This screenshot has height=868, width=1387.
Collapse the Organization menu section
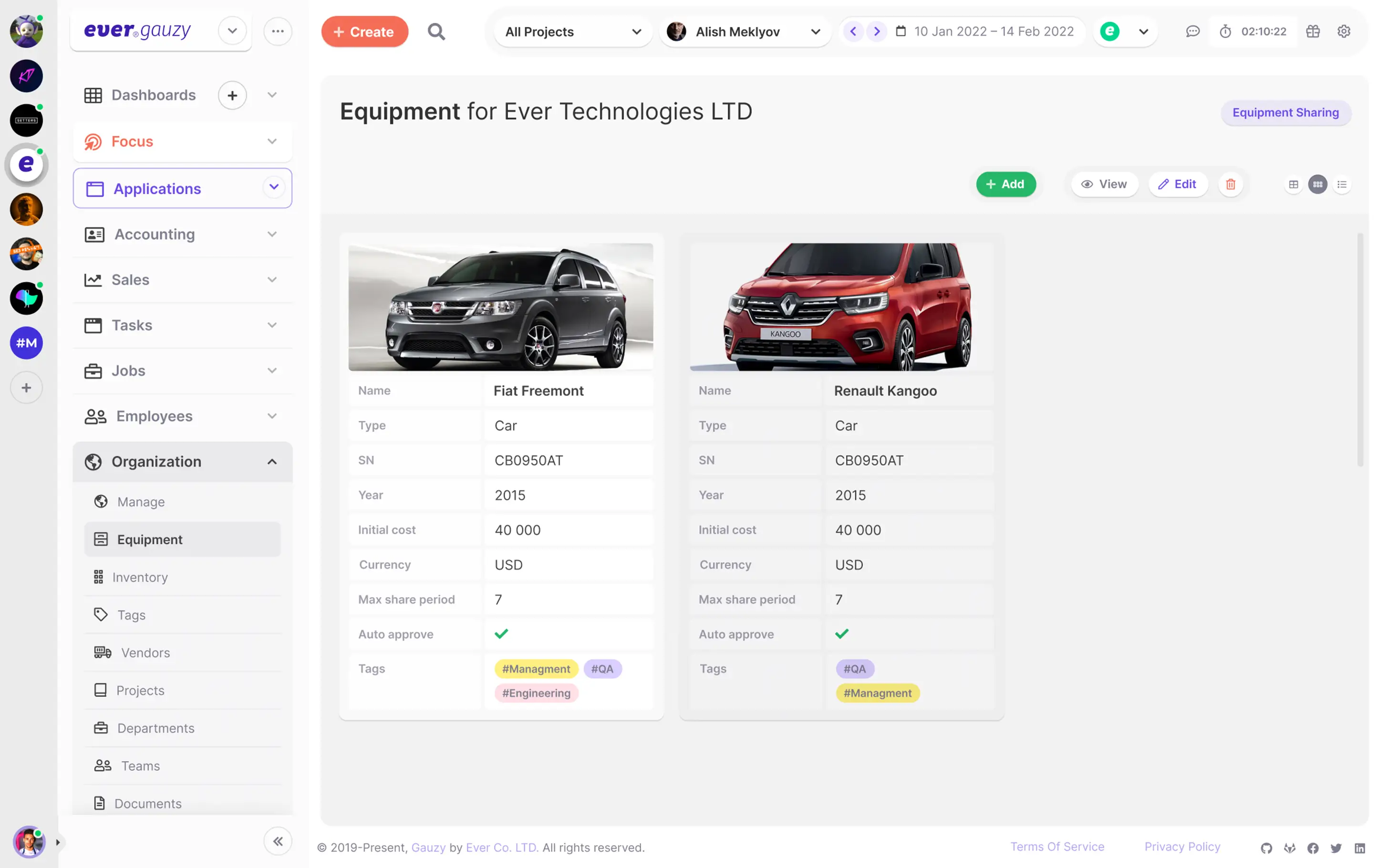click(272, 462)
